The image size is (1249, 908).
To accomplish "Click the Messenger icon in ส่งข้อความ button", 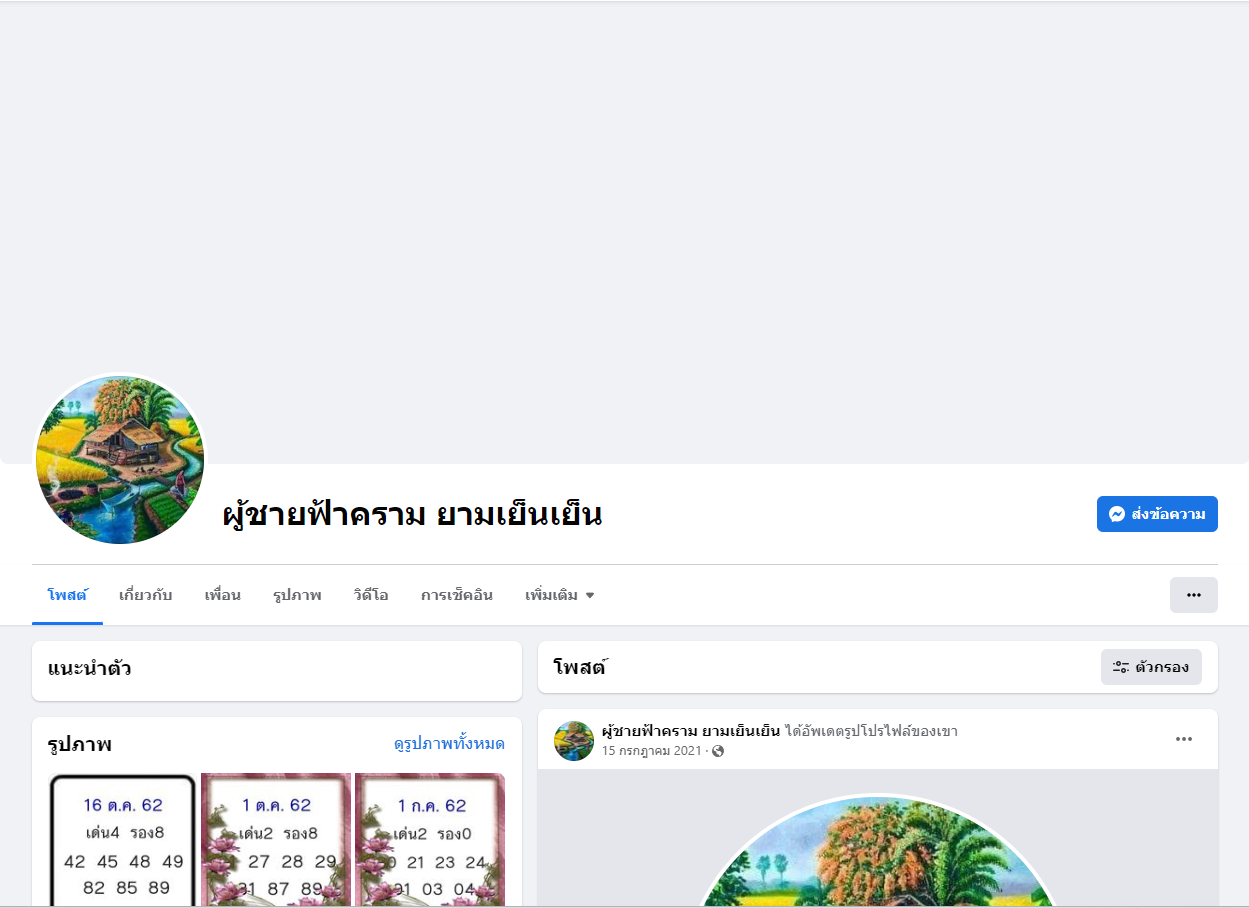I will pyautogui.click(x=1117, y=514).
